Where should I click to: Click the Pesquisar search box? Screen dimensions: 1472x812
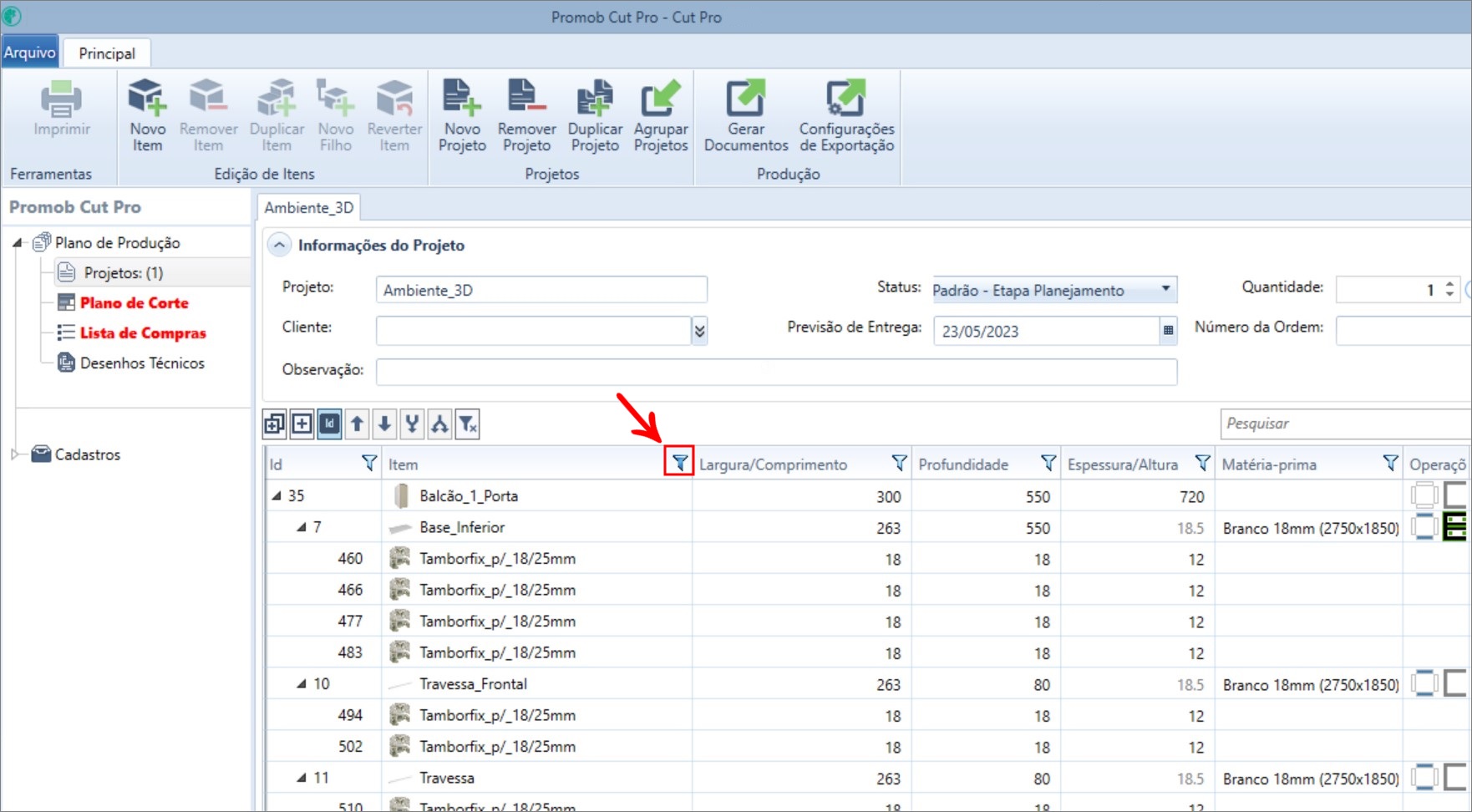pos(1345,424)
